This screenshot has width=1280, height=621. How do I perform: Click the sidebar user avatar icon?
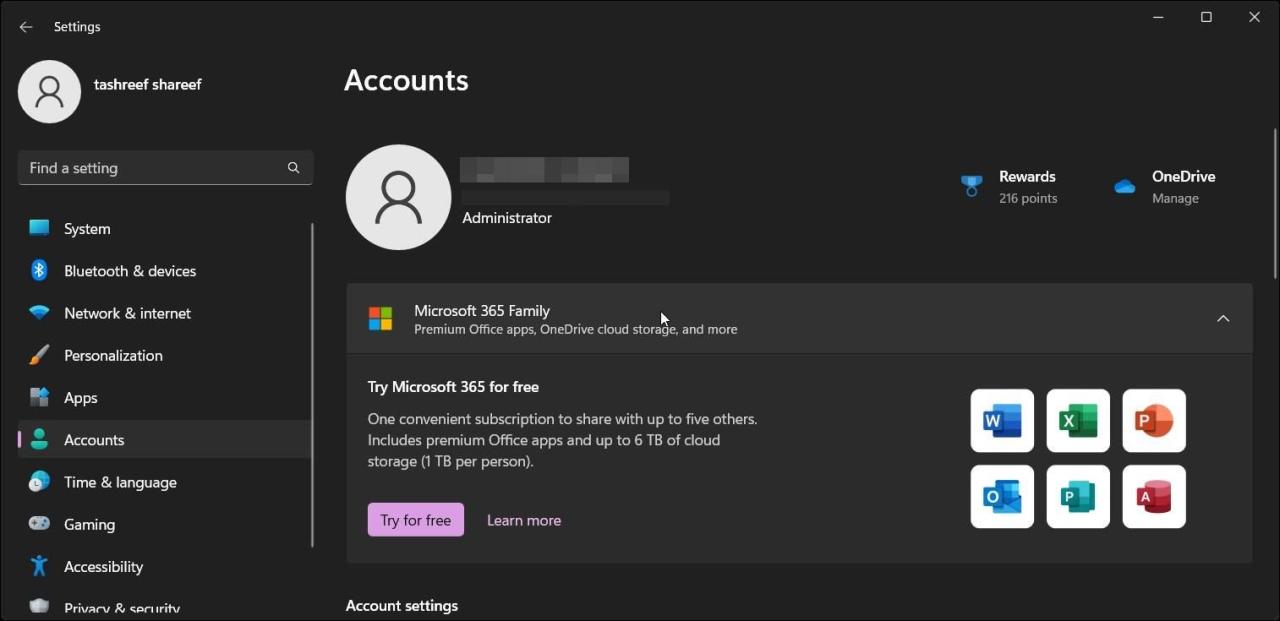point(49,92)
